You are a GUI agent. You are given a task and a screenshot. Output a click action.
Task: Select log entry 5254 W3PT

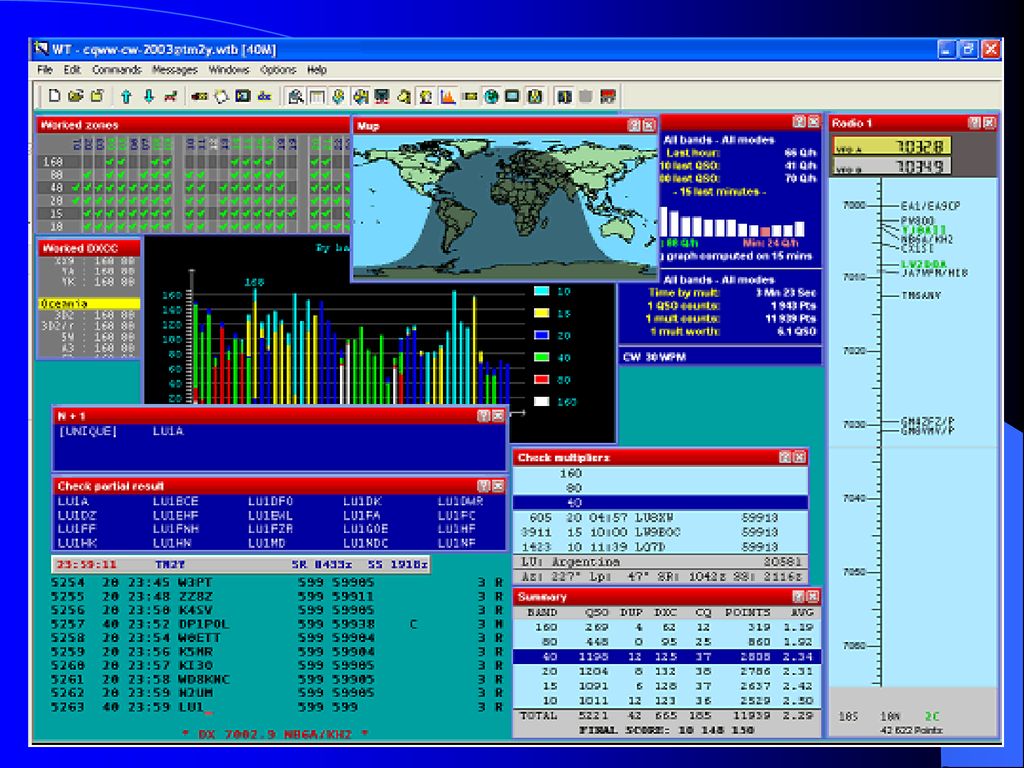278,582
